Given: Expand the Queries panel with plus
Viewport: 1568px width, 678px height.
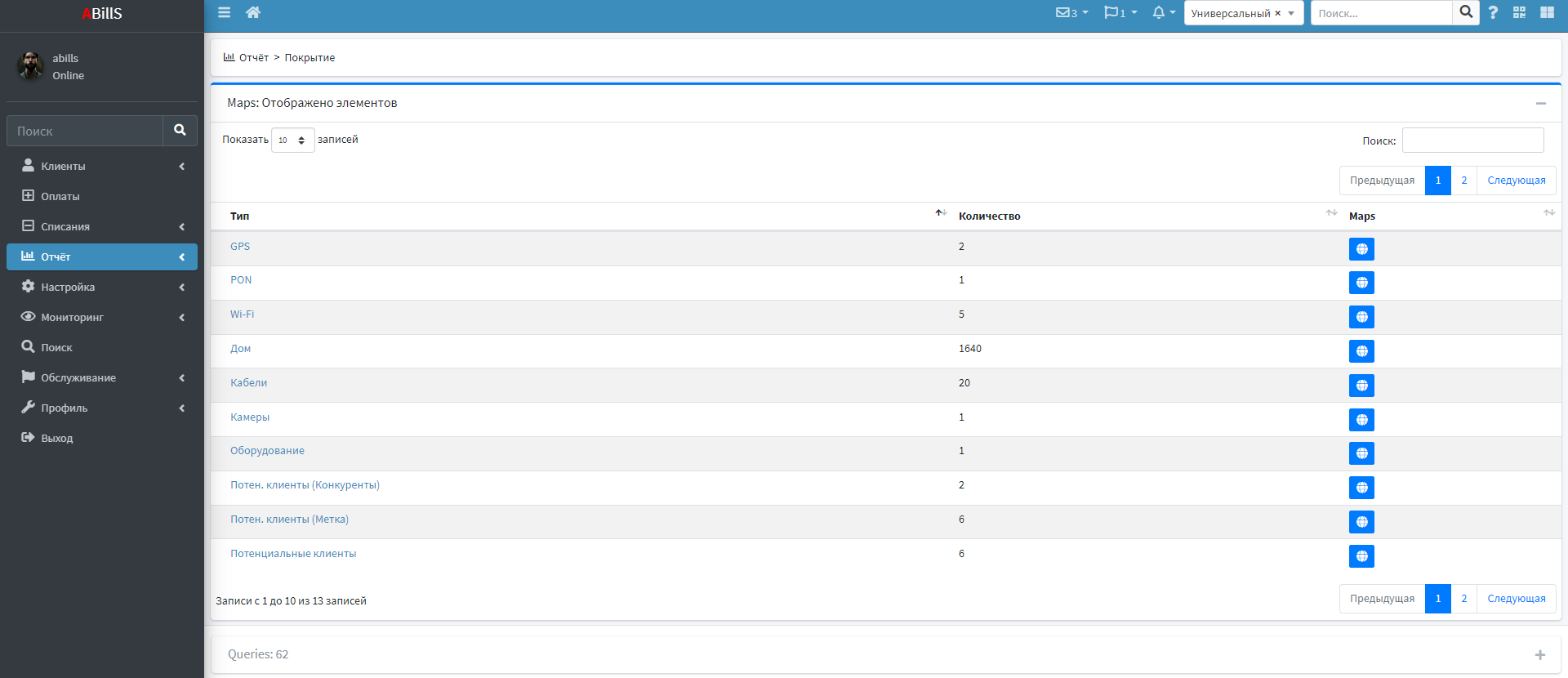Looking at the screenshot, I should click(x=1539, y=655).
